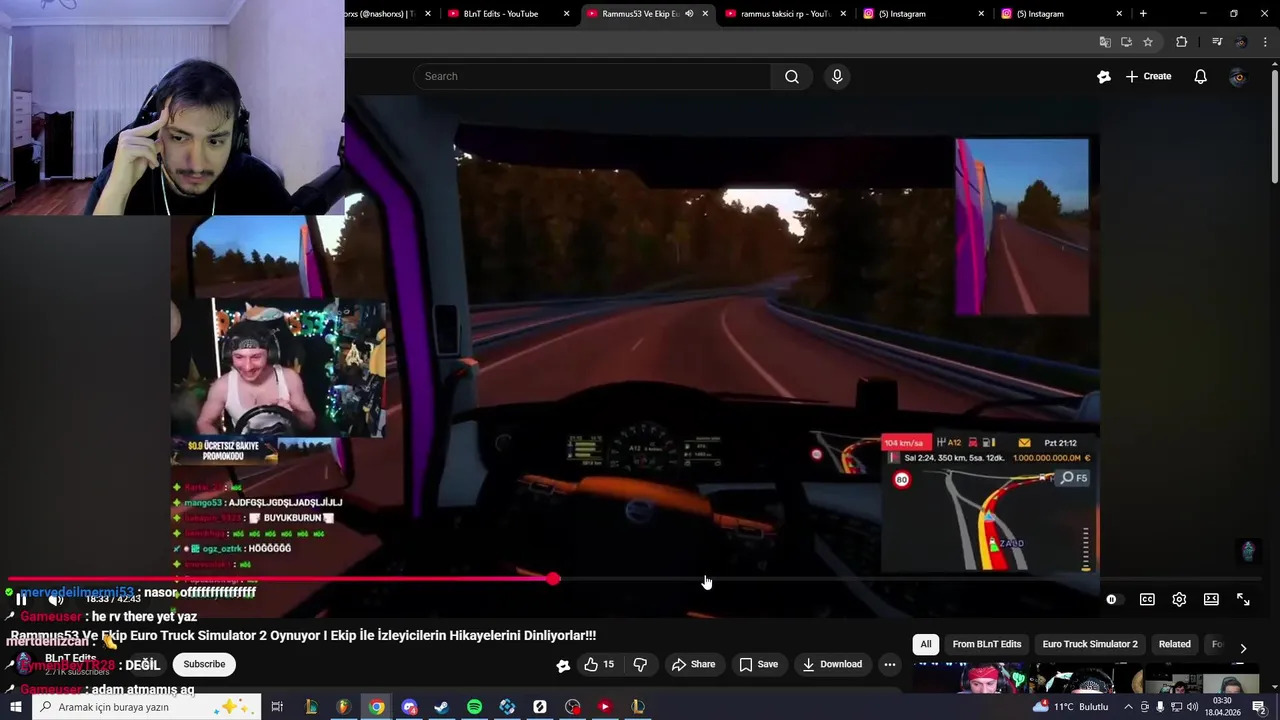Mute the tab via speaker icon on Rammus53 tab

[x=689, y=14]
